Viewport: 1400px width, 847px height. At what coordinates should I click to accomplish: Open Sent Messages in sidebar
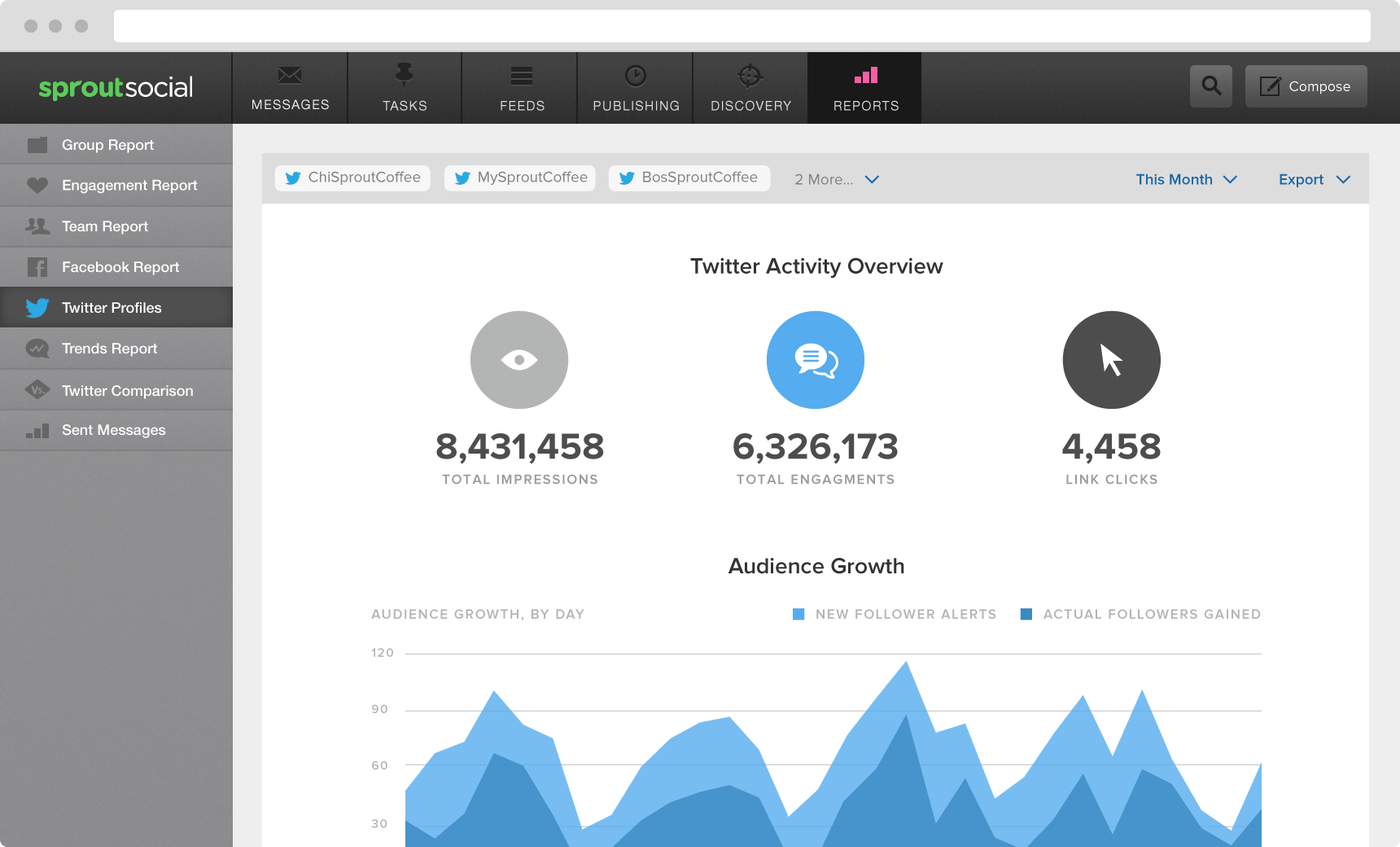[116, 430]
